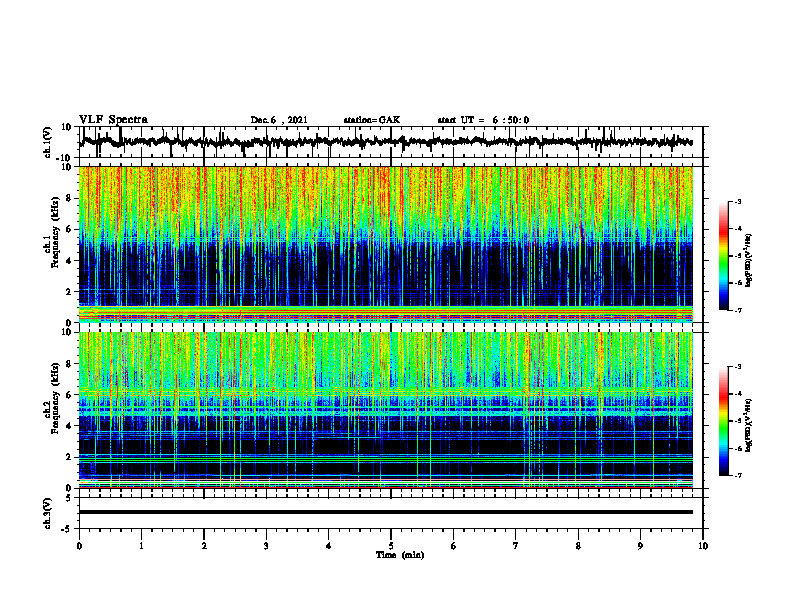Click the -7 label on ch.2 colorbar
This screenshot has width=792, height=612.
click(x=737, y=475)
